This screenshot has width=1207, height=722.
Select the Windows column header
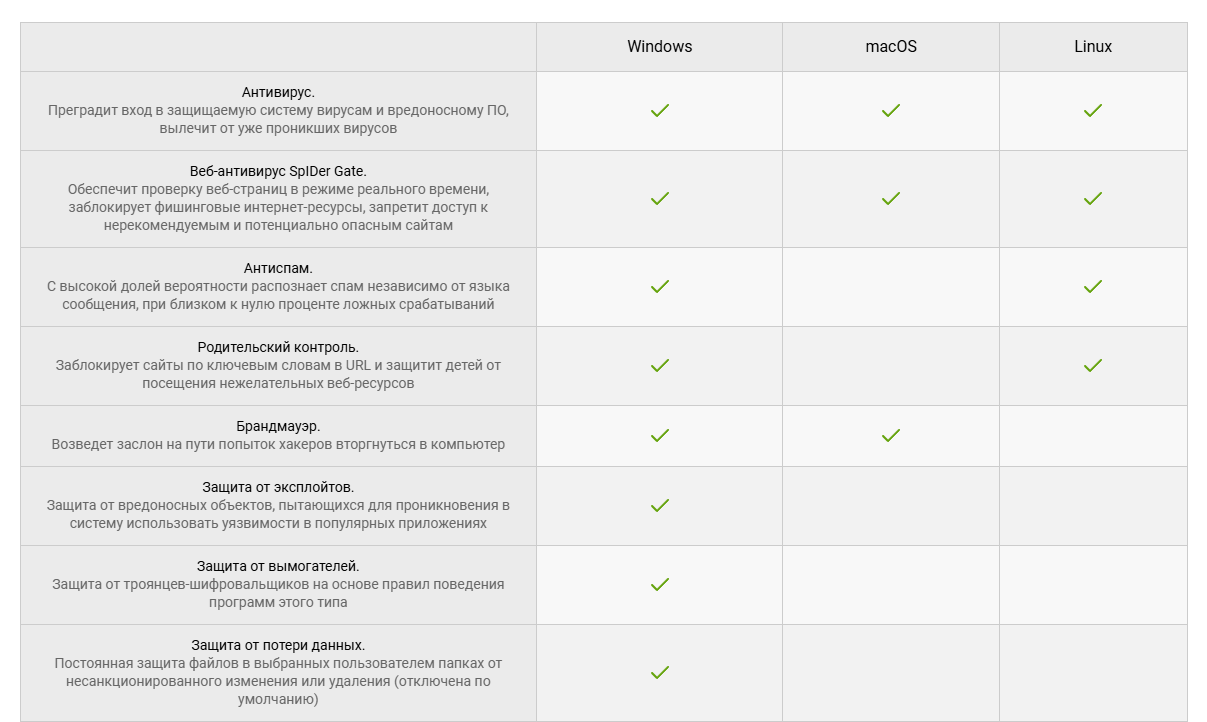tap(660, 47)
